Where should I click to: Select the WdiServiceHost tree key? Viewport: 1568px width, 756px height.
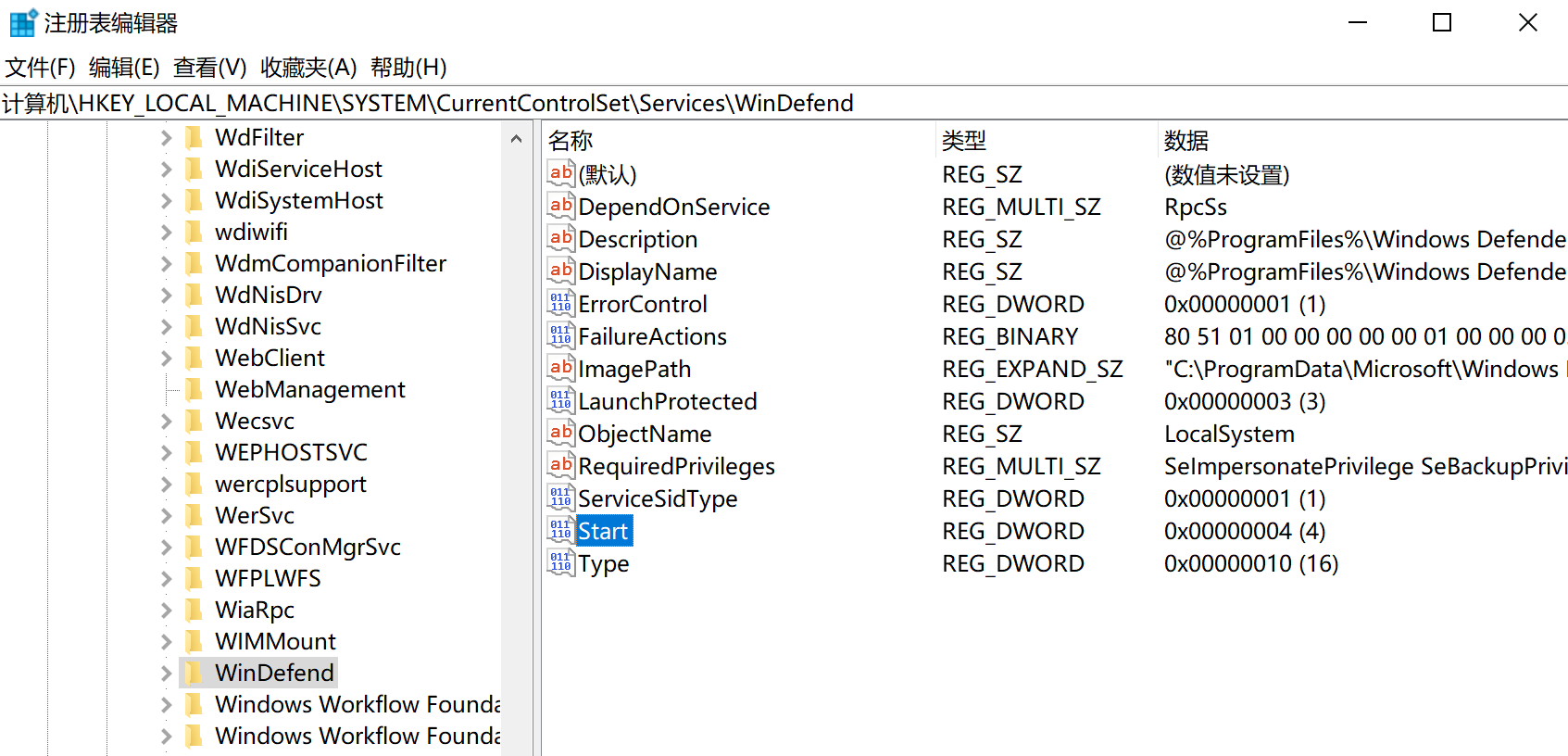point(298,169)
